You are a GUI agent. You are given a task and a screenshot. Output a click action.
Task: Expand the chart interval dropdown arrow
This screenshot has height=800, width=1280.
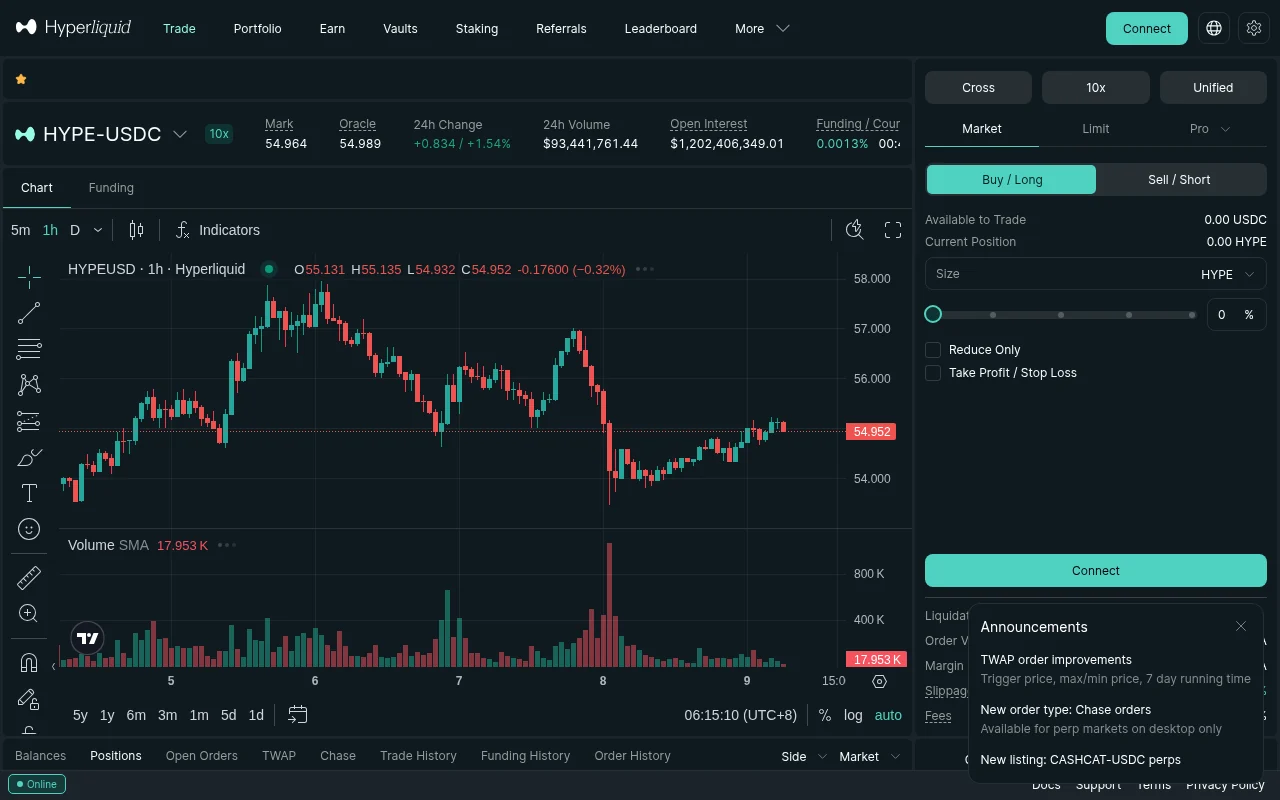point(98,230)
